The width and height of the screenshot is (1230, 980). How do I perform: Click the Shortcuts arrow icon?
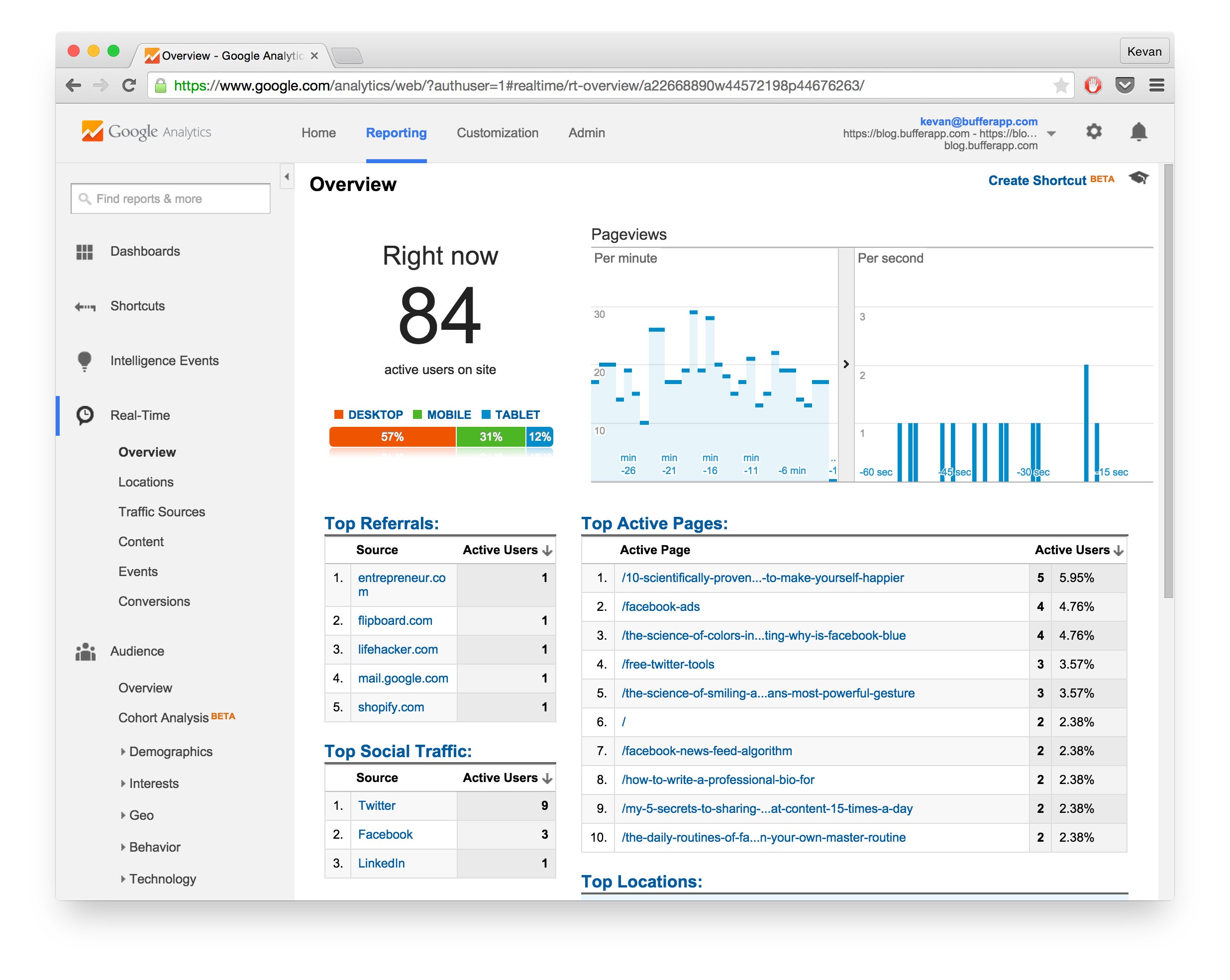pos(85,307)
